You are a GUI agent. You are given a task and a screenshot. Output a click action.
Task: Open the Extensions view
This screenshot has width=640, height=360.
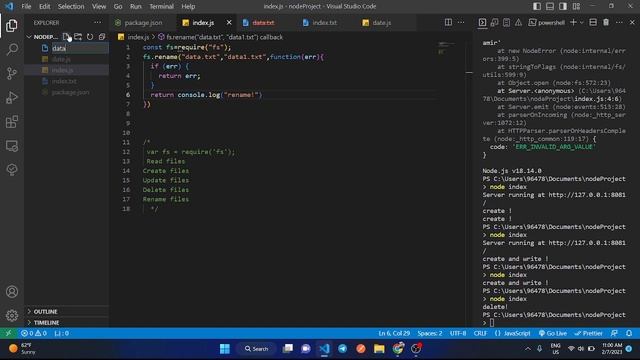(x=12, y=122)
